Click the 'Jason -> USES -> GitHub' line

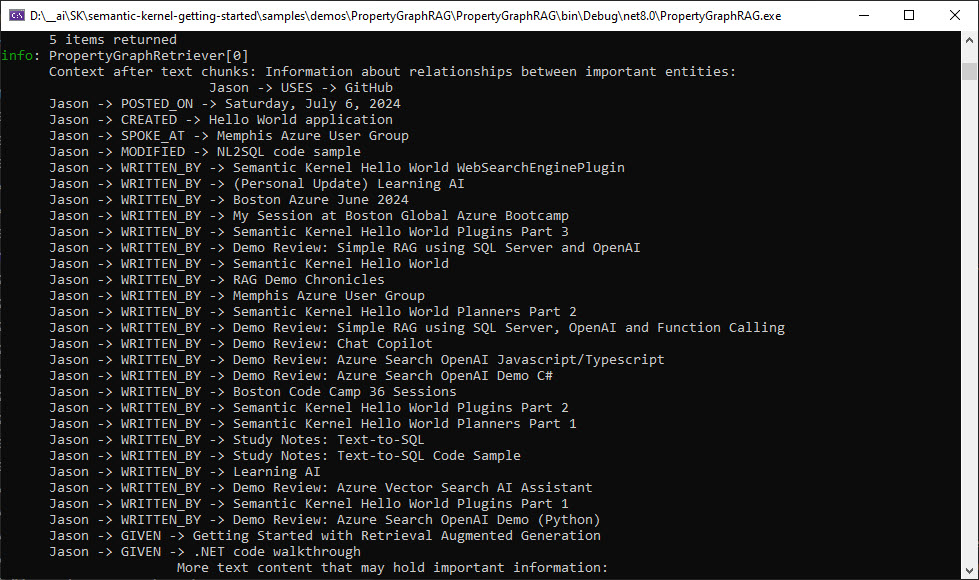pyautogui.click(x=301, y=87)
